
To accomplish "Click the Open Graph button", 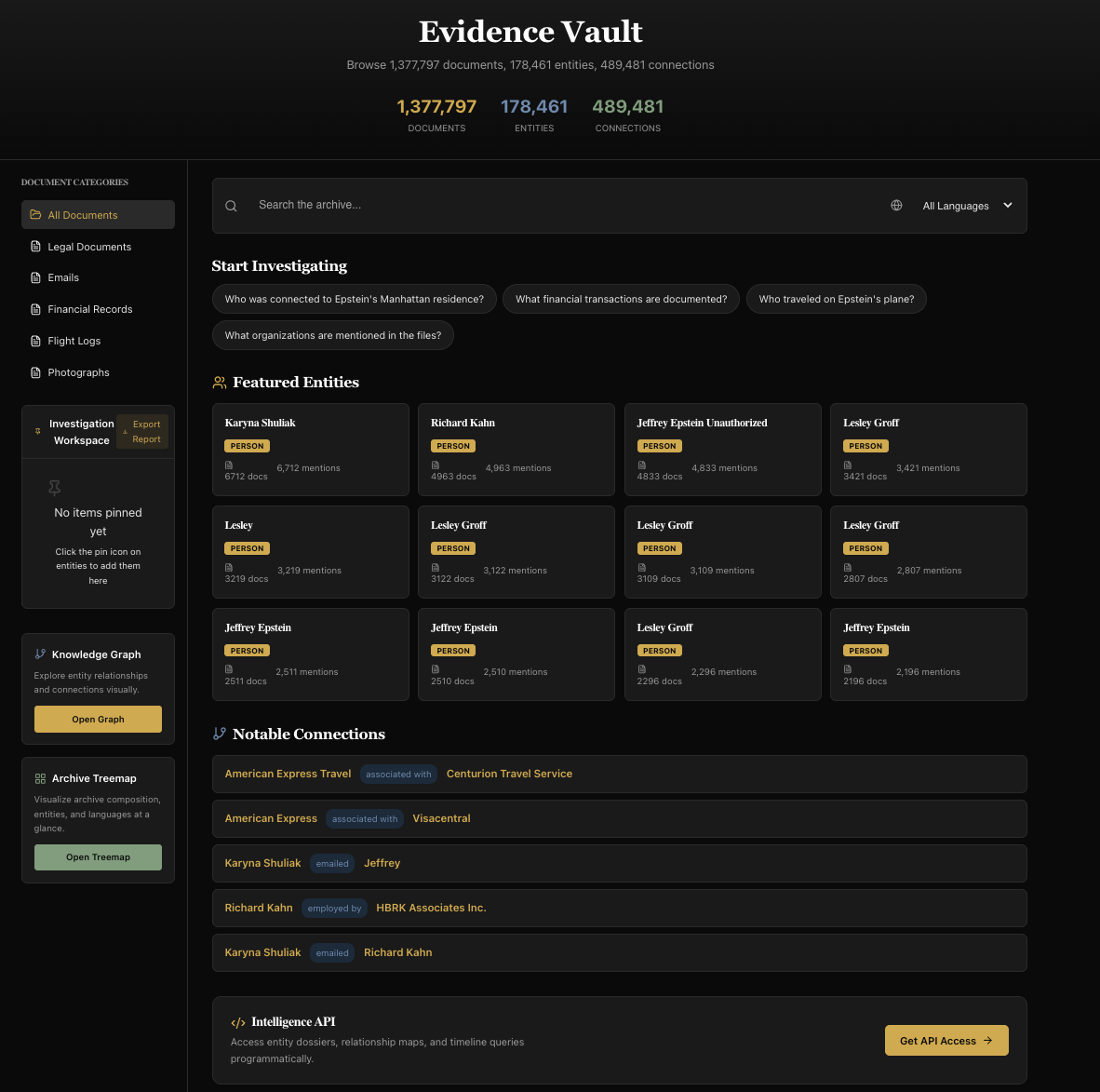I will coord(98,719).
